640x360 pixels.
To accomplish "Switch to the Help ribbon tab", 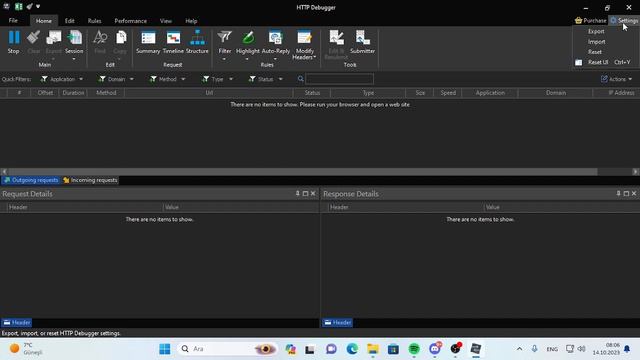I will click(x=191, y=20).
